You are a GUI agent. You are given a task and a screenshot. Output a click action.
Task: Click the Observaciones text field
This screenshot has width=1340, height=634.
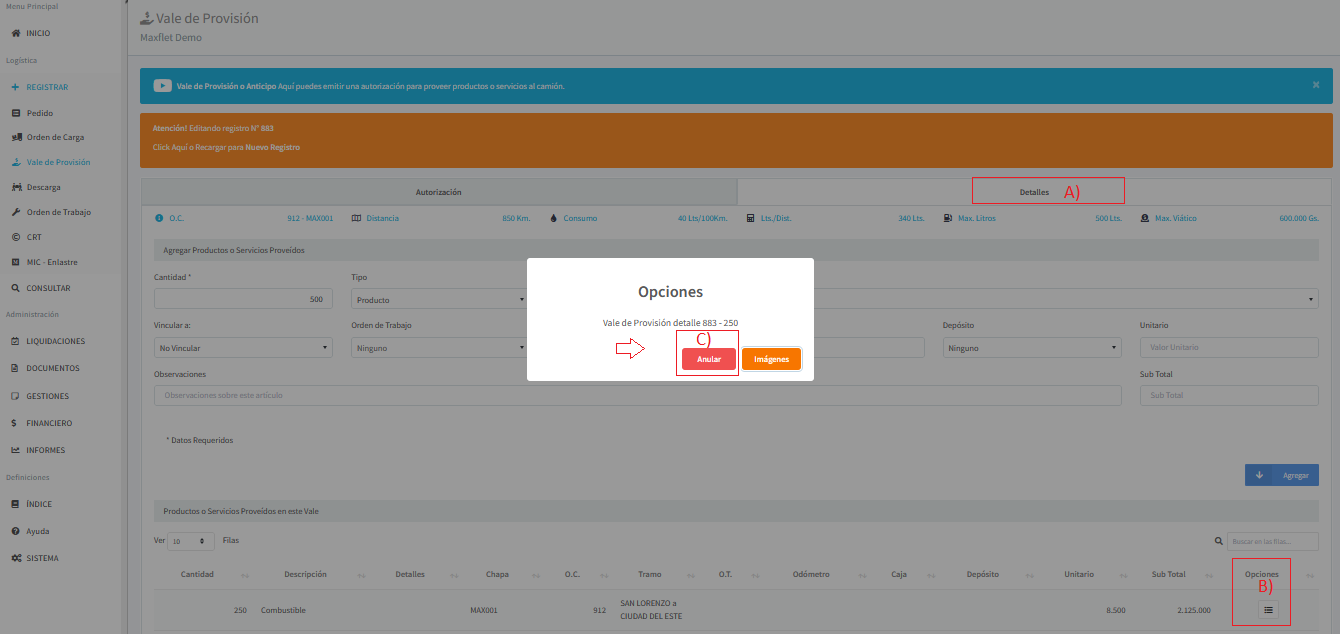tap(637, 395)
